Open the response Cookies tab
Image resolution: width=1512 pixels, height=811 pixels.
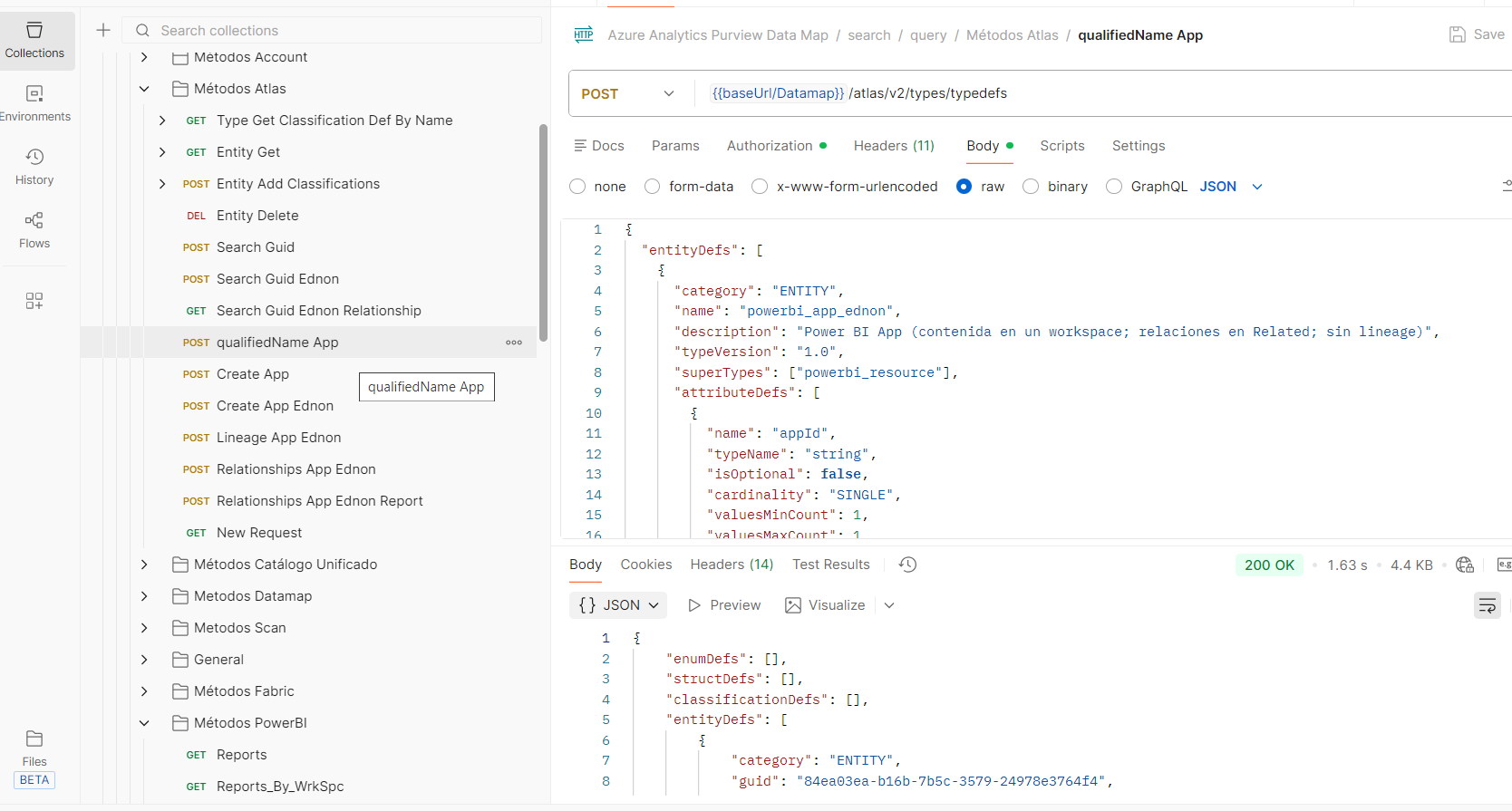click(646, 565)
